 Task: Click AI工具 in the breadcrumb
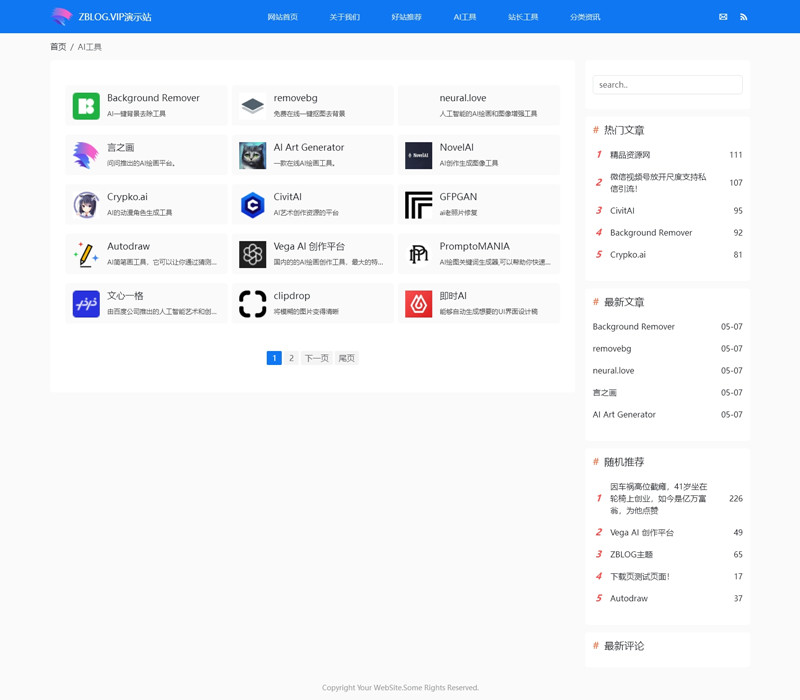point(90,47)
